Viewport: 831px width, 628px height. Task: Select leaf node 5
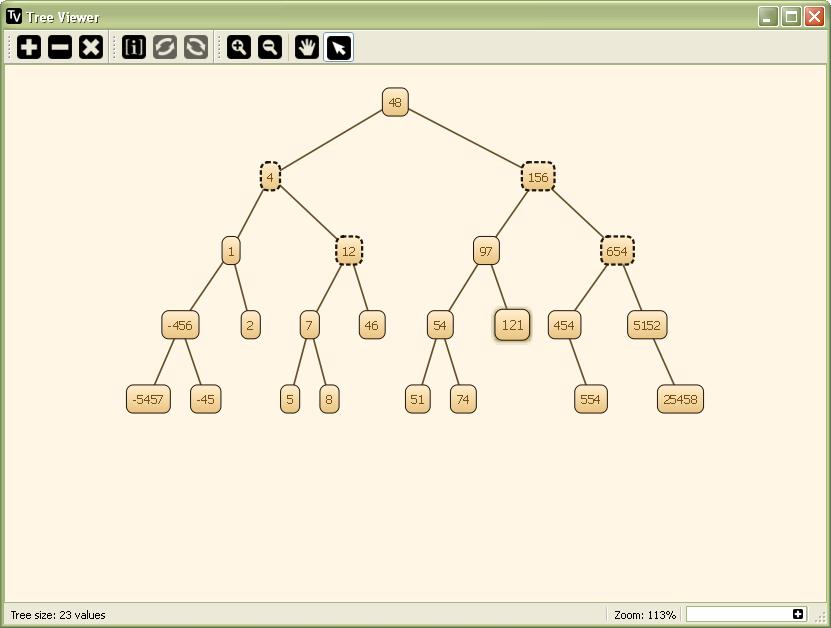coord(290,399)
